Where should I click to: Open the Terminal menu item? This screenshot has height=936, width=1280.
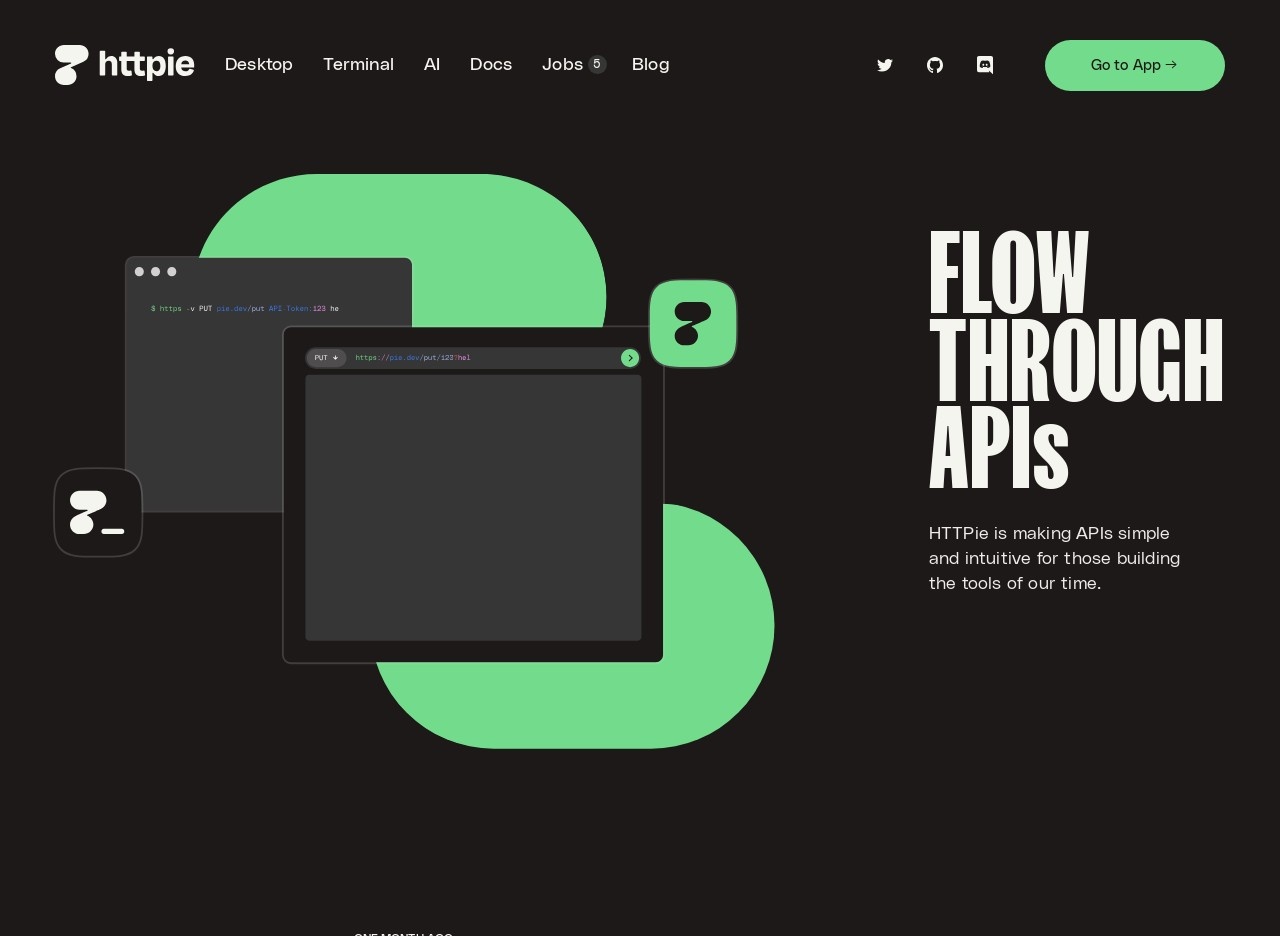358,65
